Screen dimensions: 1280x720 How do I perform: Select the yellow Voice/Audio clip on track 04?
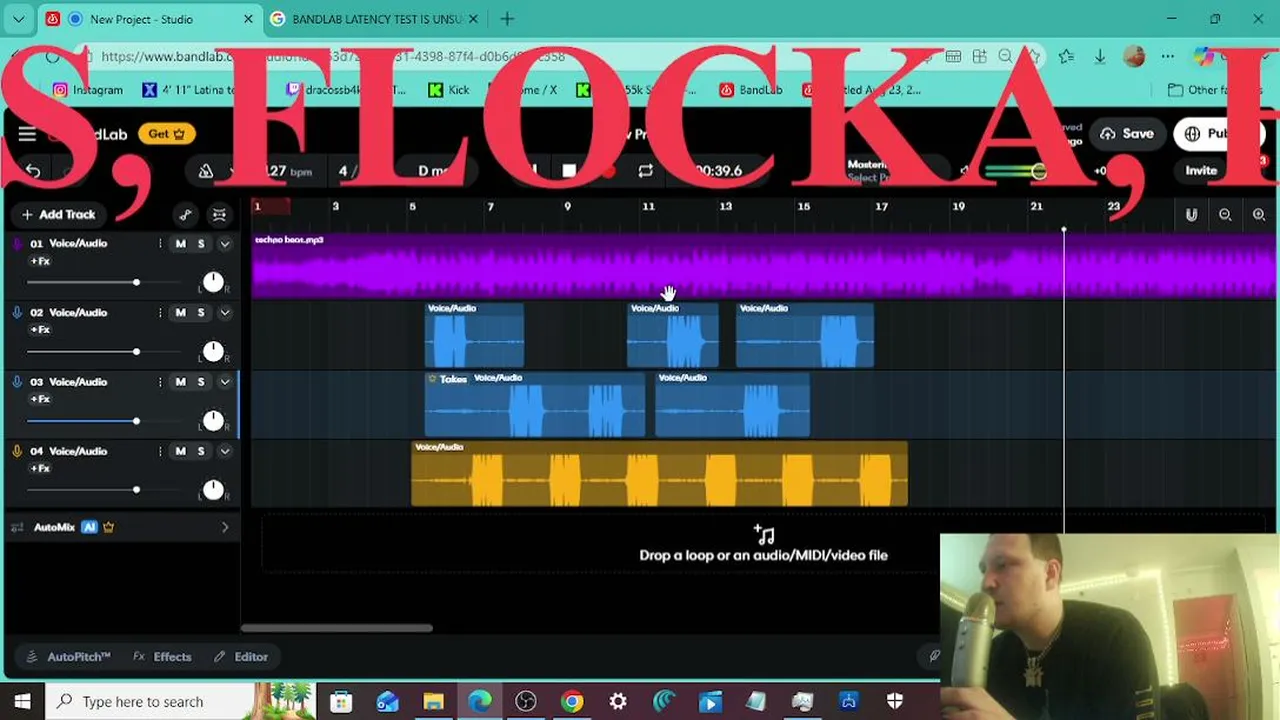[660, 474]
